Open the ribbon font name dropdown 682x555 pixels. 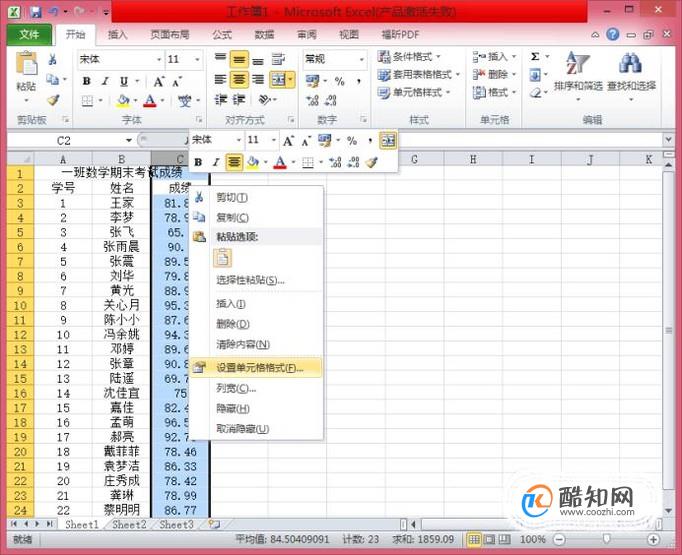[159, 59]
